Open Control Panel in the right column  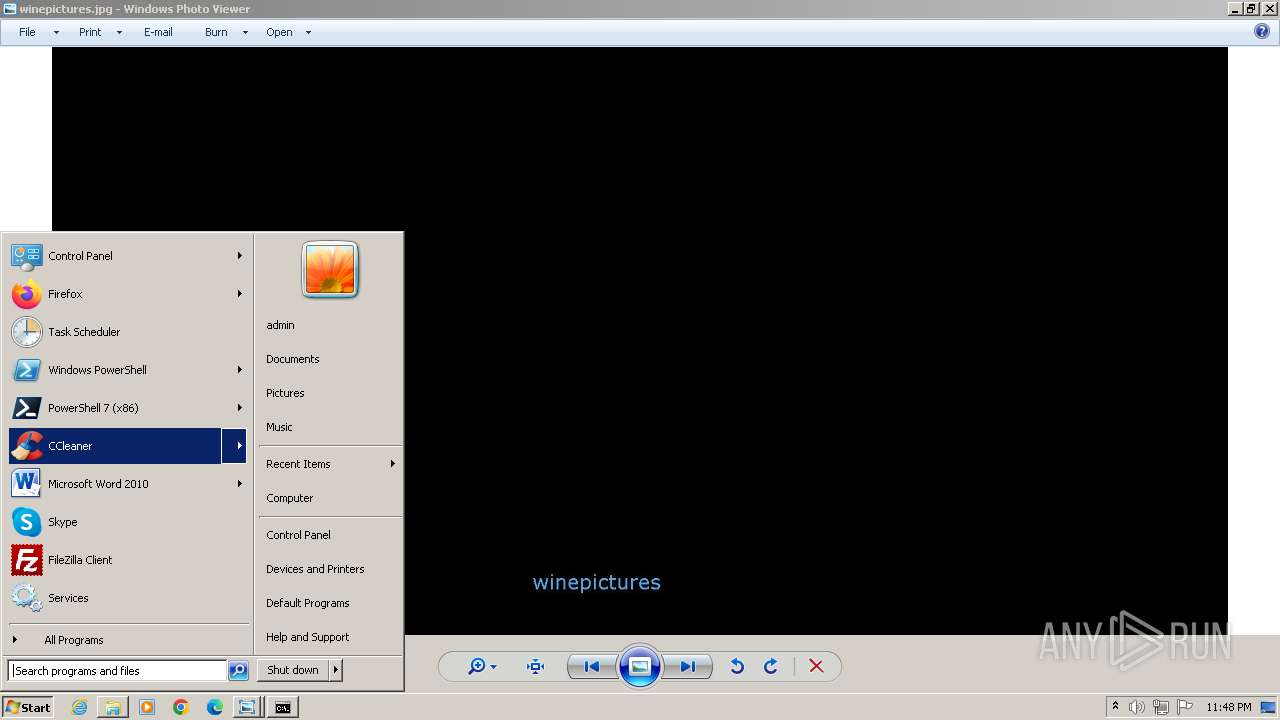click(298, 535)
